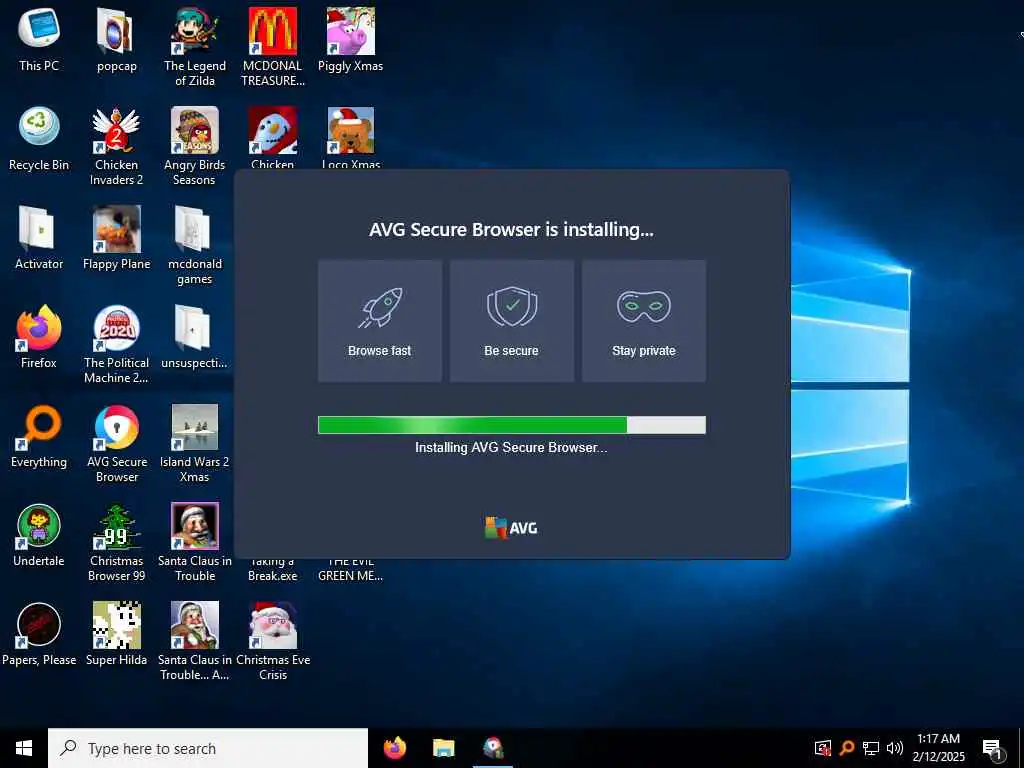This screenshot has width=1024, height=768.
Task: Select the unsuspecti... folder icon
Action: coord(195,337)
